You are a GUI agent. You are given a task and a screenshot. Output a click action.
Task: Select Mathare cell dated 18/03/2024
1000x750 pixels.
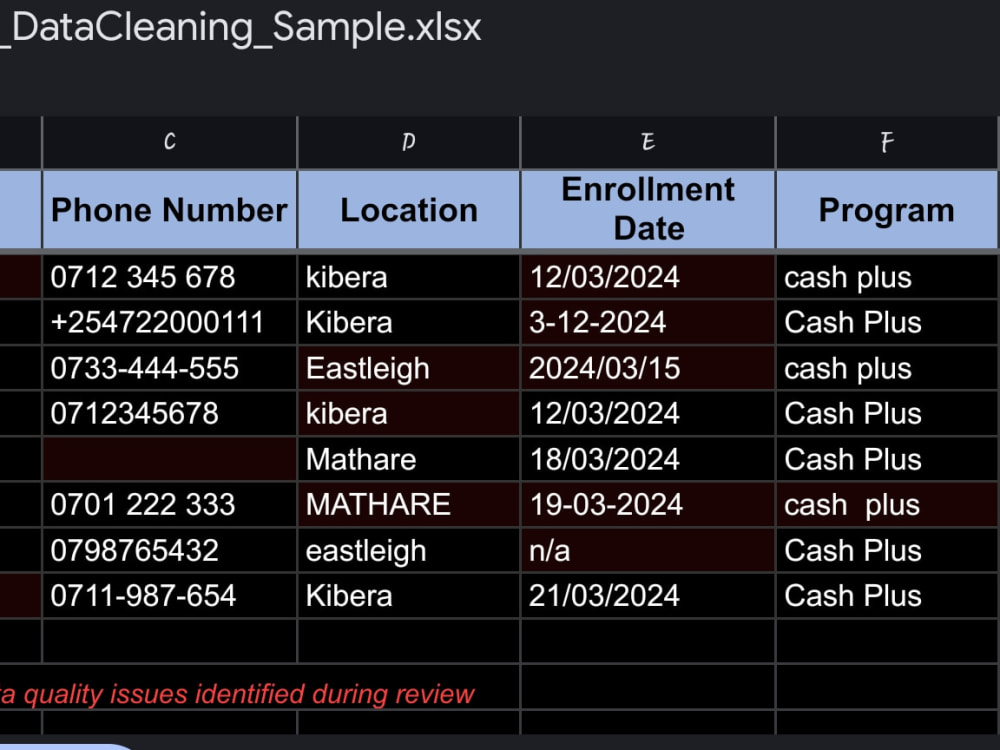coord(409,459)
